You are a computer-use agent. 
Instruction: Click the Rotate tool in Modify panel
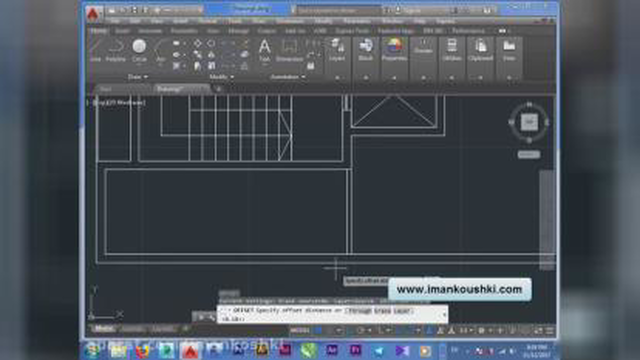(211, 43)
